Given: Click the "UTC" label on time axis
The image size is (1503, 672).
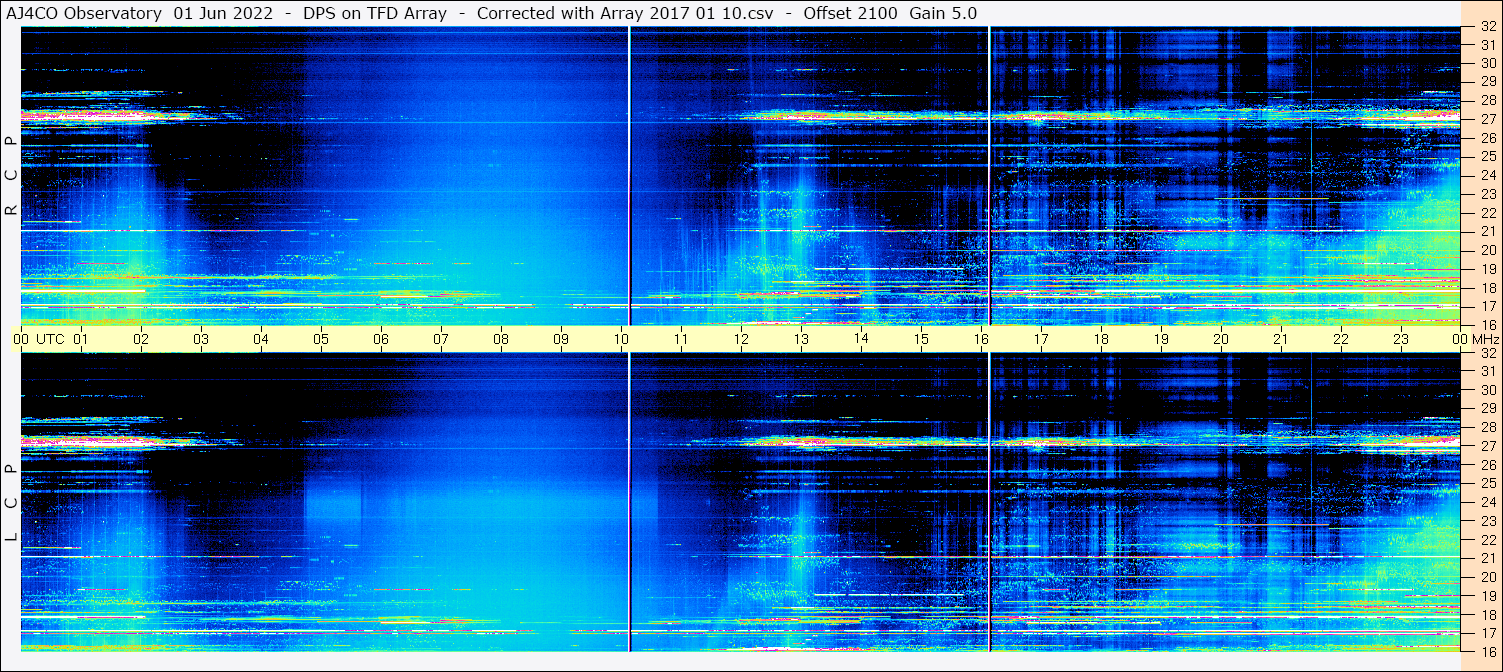Looking at the screenshot, I should pyautogui.click(x=50, y=339).
